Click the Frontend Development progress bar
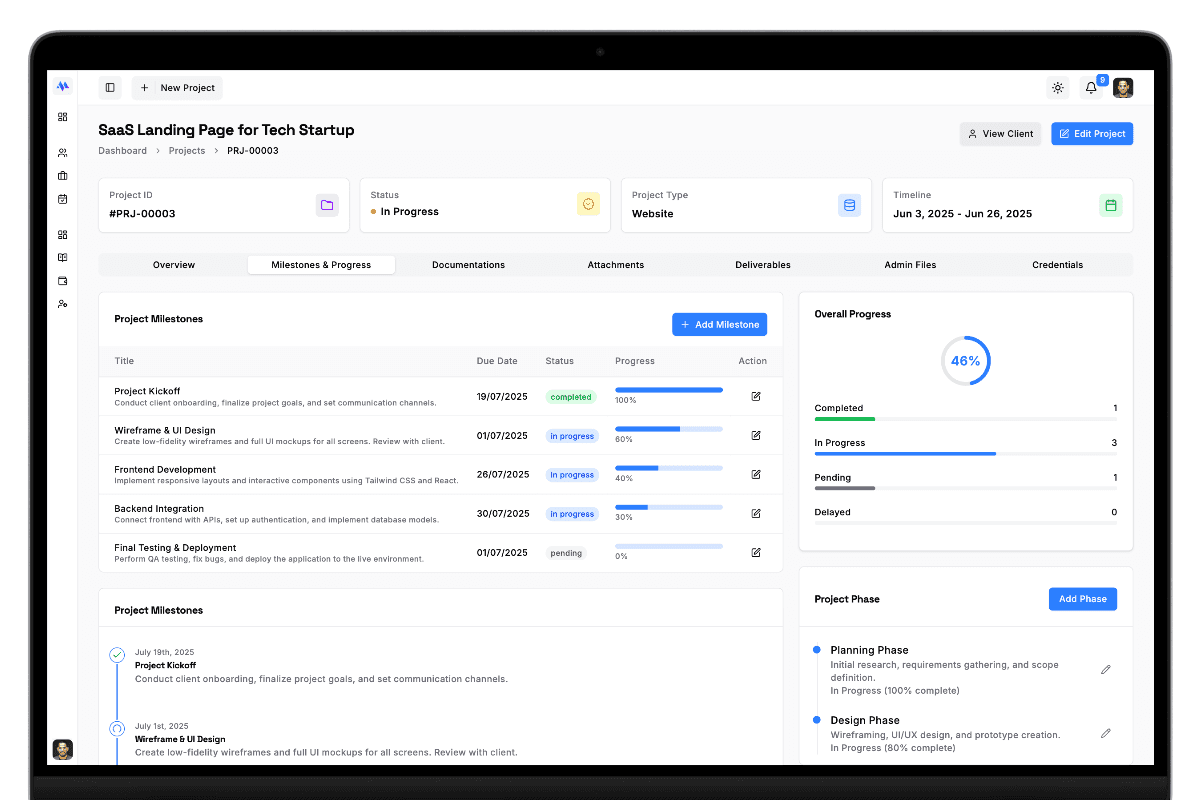 [669, 468]
